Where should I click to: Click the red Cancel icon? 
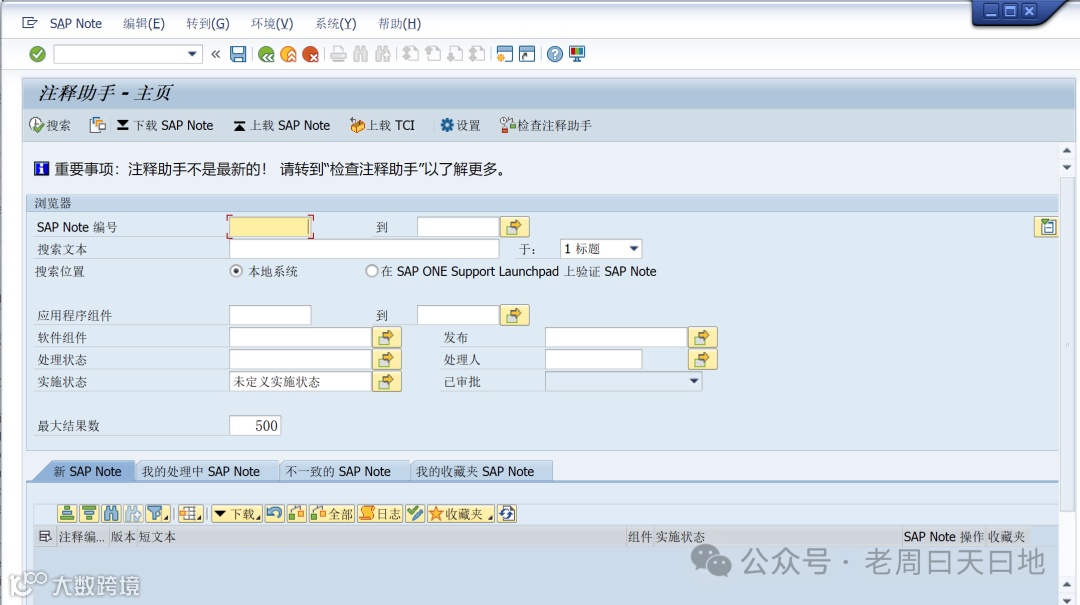tap(311, 54)
